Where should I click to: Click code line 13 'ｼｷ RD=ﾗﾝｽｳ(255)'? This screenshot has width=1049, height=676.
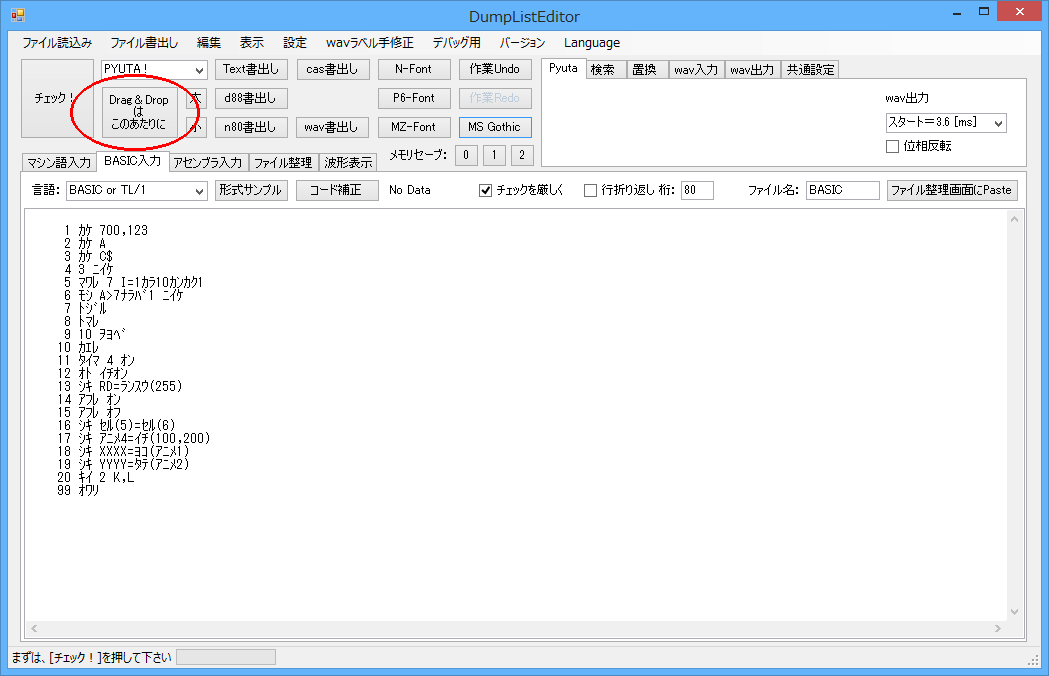pos(130,386)
